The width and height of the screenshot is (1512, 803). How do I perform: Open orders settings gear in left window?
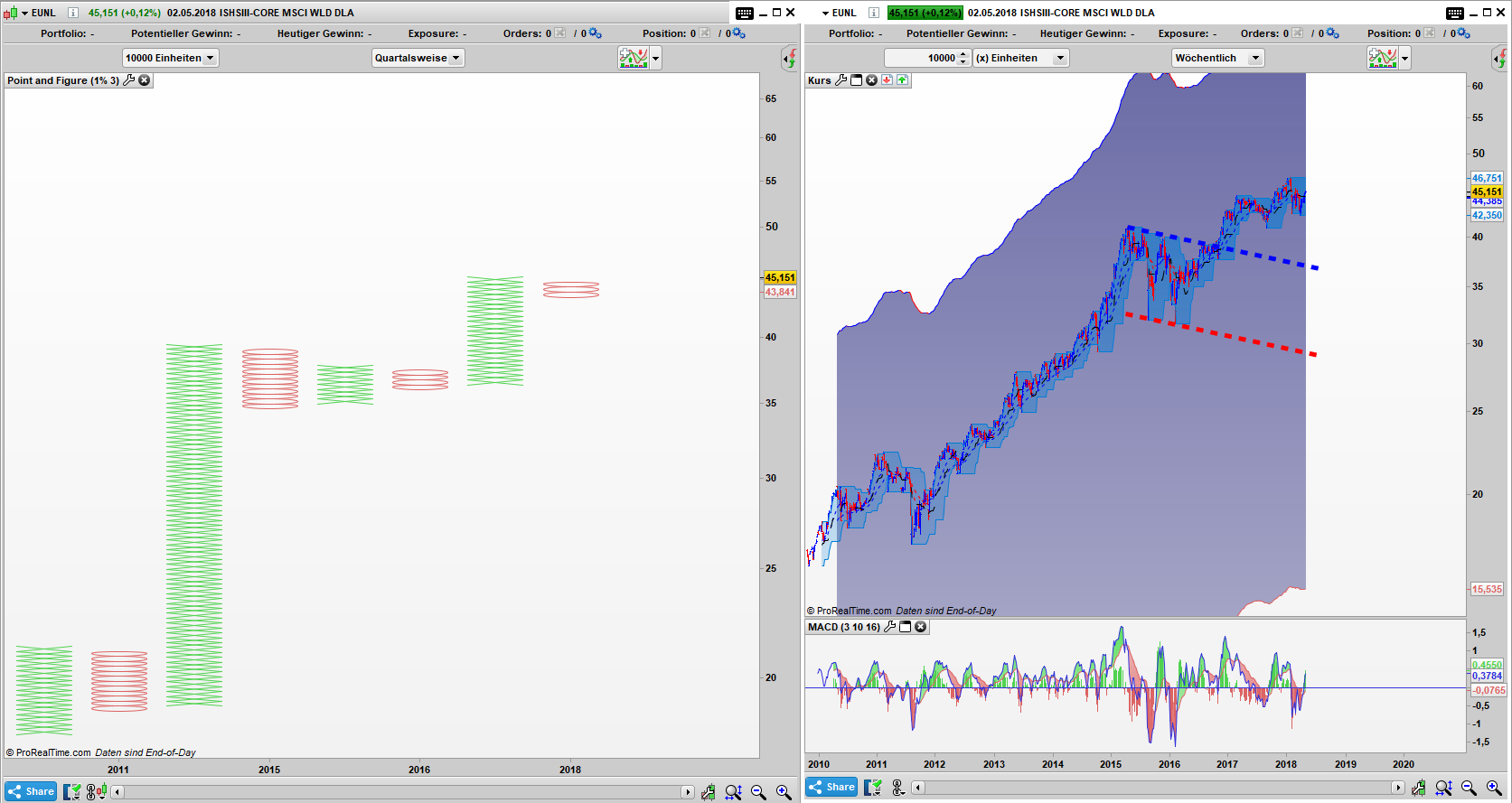point(595,33)
